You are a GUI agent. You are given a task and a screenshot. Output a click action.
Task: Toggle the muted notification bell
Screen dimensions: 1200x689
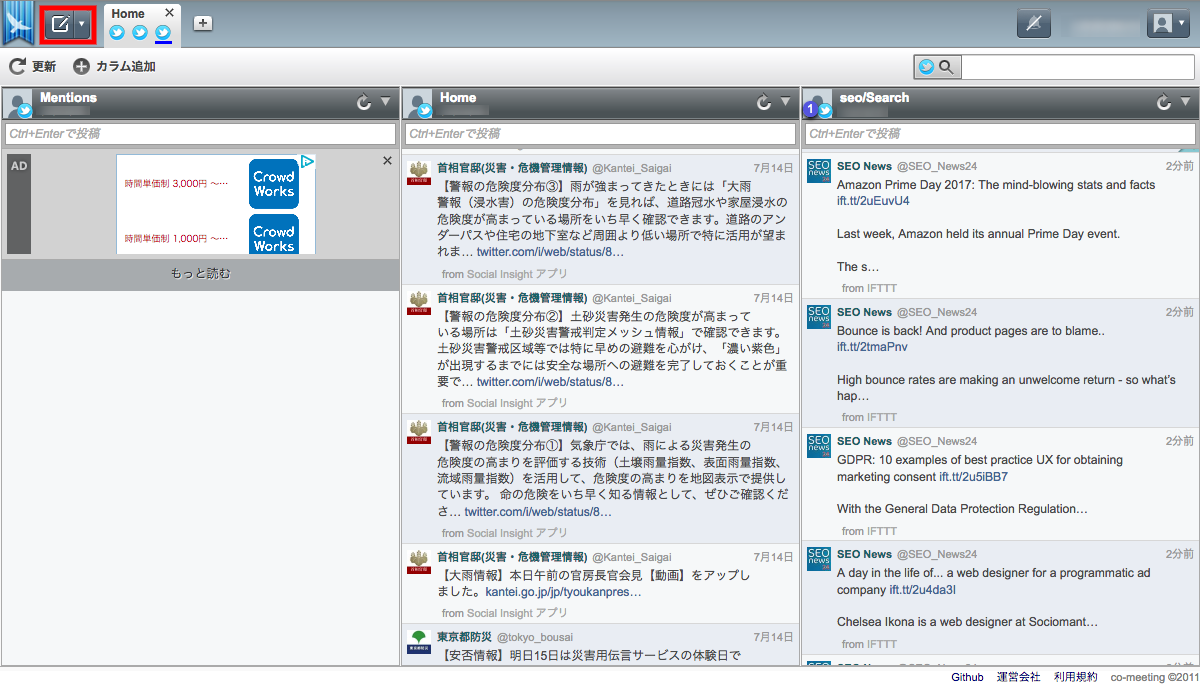pos(1034,24)
